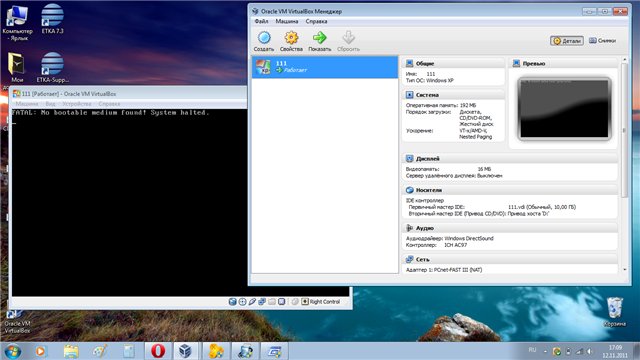Open VM settings via Свойства gear icon

291,38
